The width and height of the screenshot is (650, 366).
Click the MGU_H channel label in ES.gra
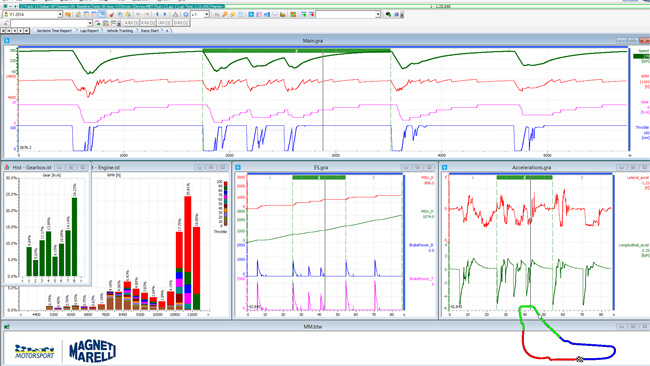point(427,212)
